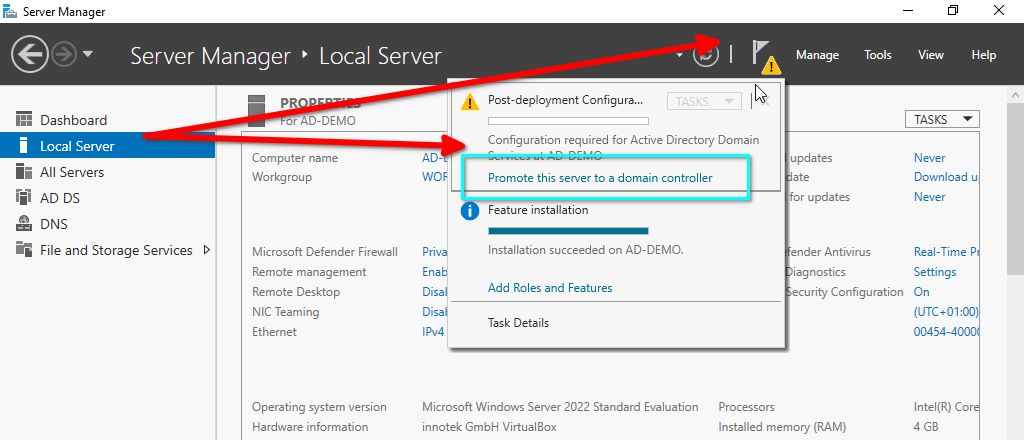Open navigation history dropdown arrow
Viewport: 1024px width, 440px height.
(x=88, y=54)
